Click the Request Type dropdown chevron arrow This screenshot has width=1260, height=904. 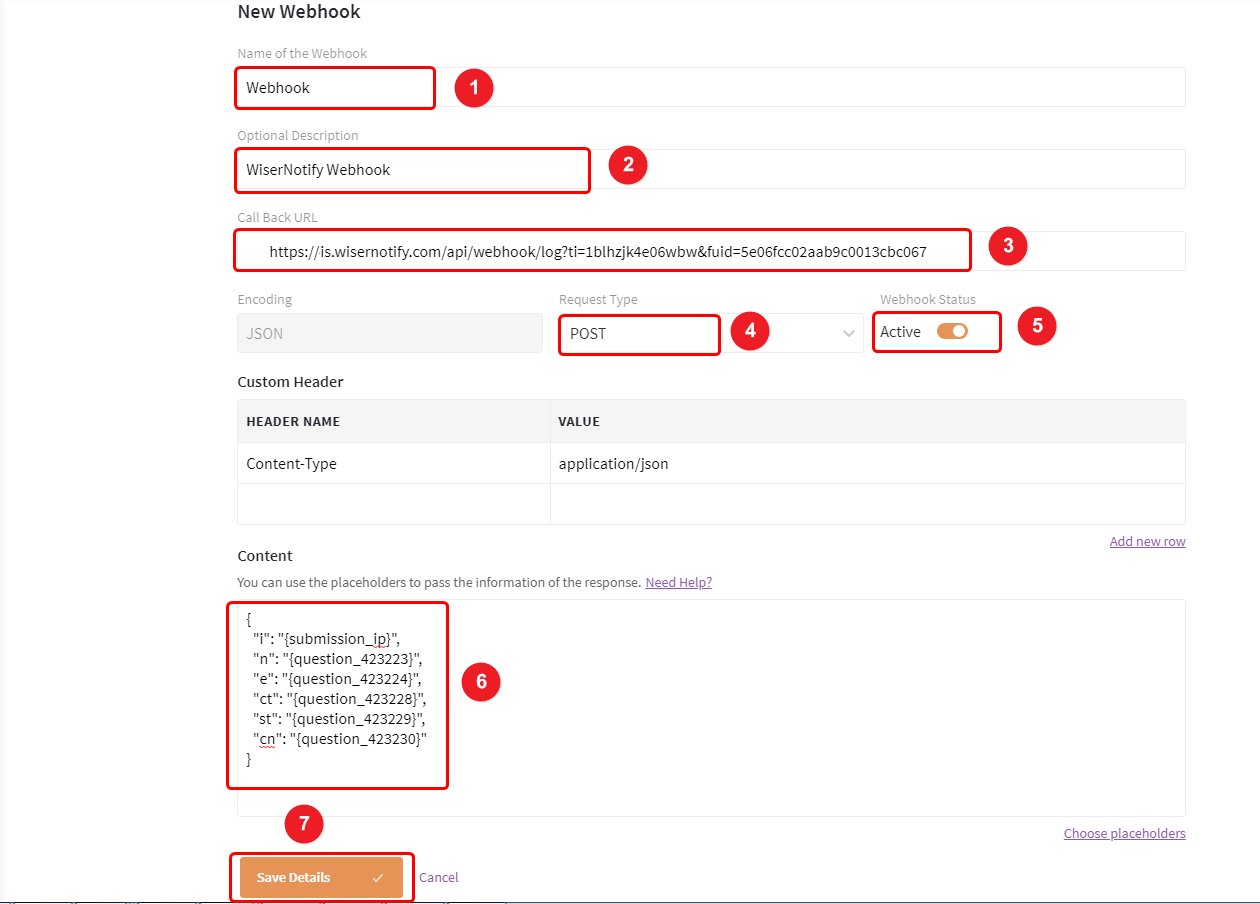[849, 334]
